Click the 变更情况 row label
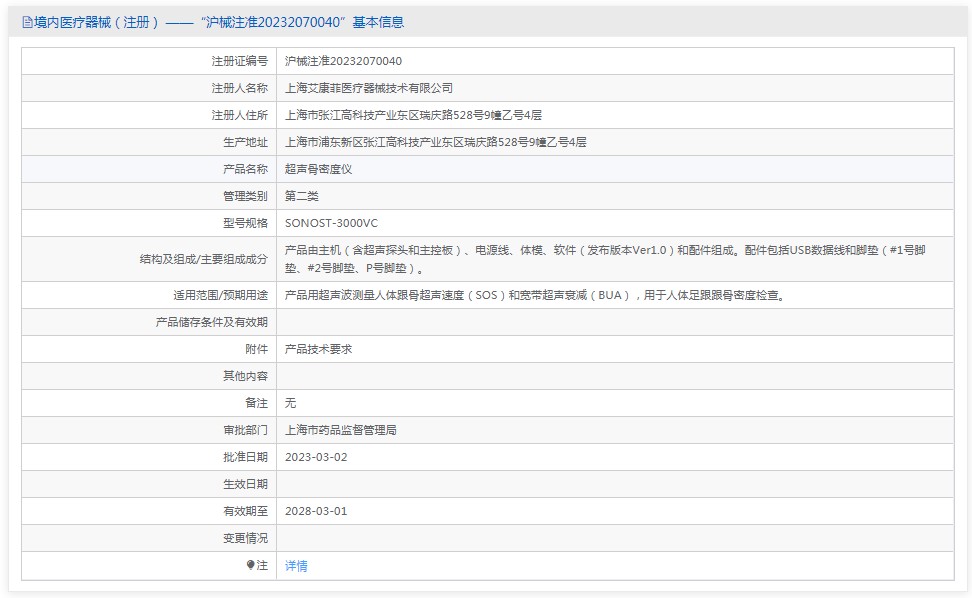 pos(245,538)
